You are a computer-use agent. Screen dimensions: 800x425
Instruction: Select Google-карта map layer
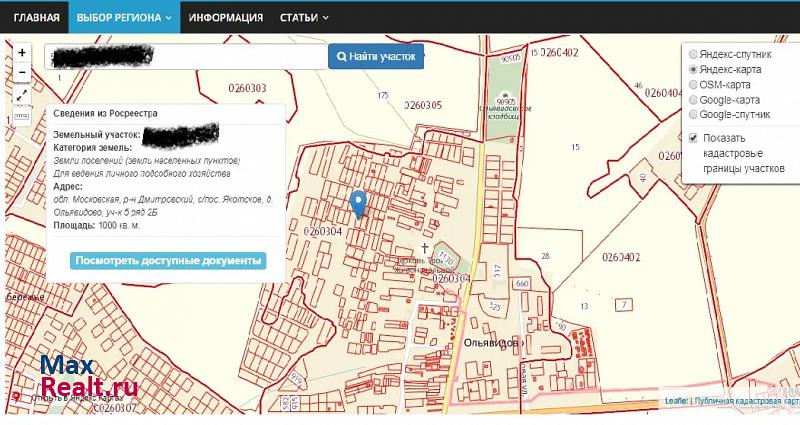point(691,100)
